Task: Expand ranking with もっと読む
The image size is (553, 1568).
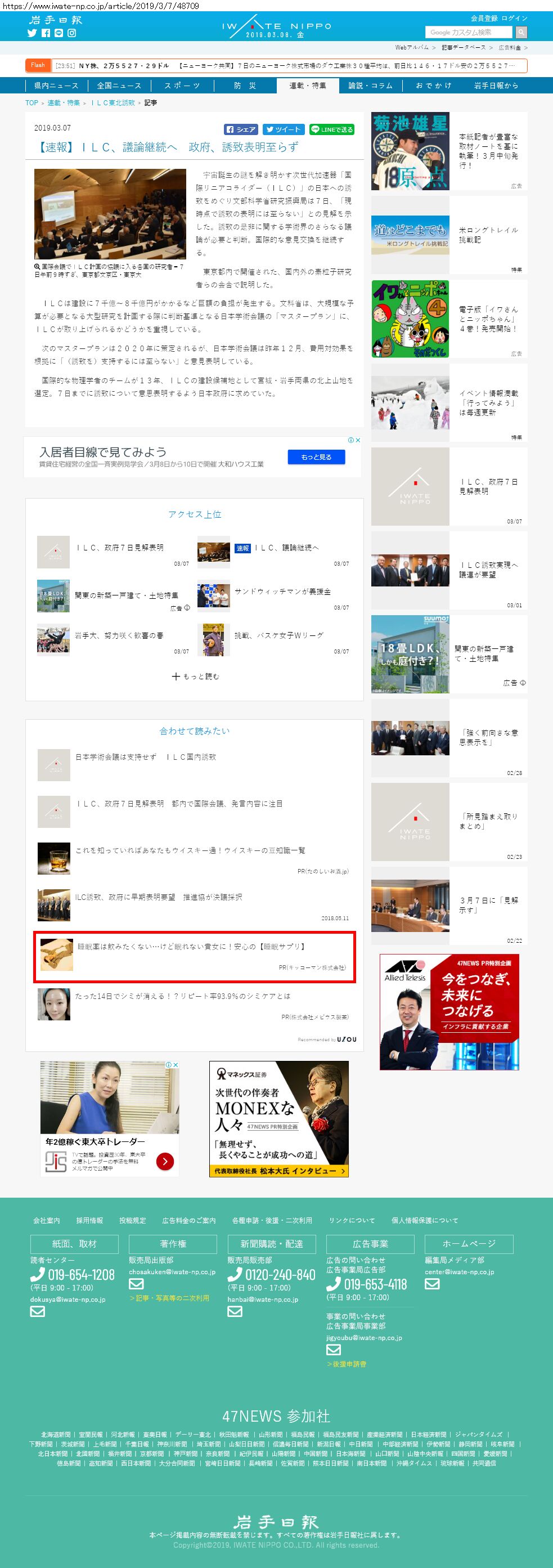Action: click(x=195, y=675)
